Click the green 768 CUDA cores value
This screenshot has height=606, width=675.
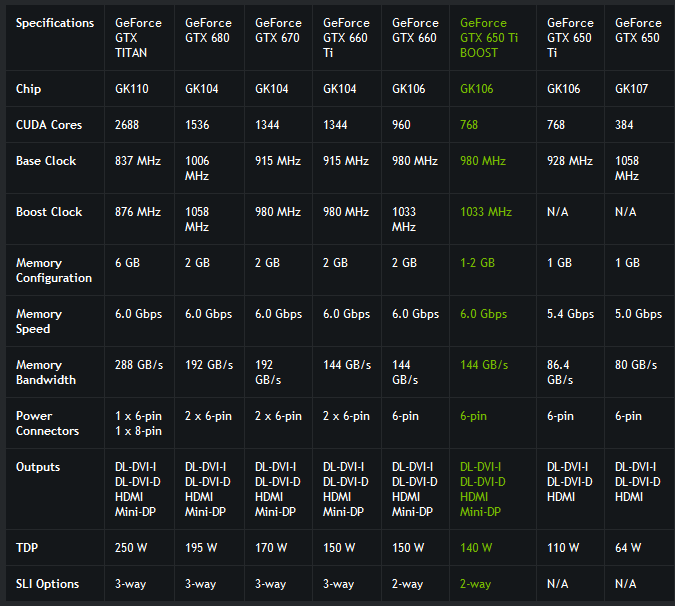pyautogui.click(x=469, y=125)
